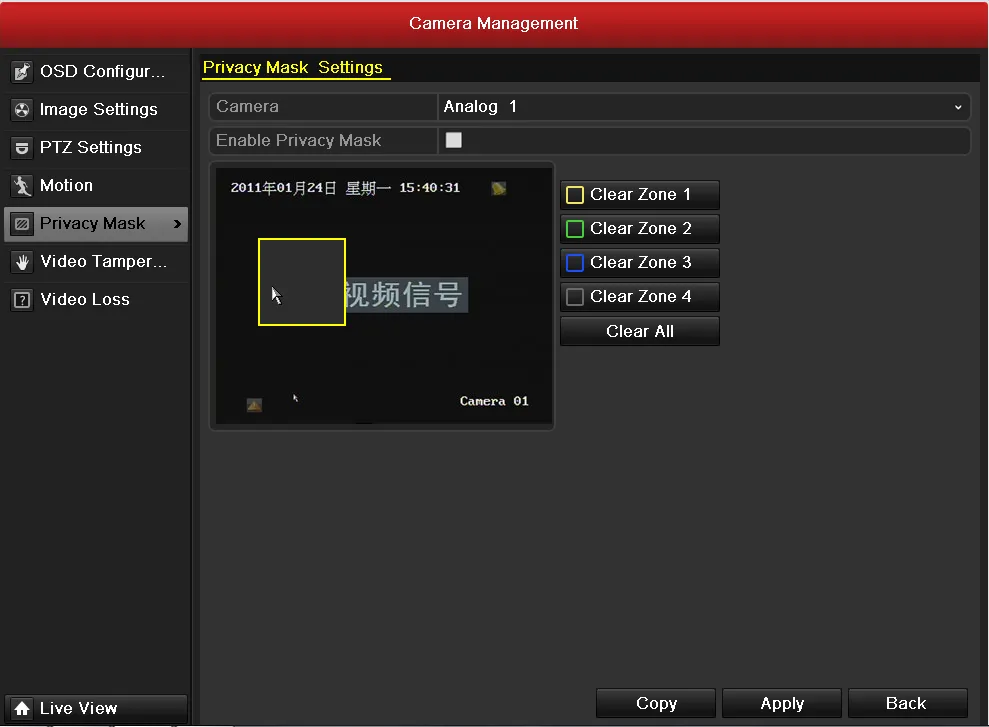Click the Video Tamper hand icon
This screenshot has height=727, width=989.
point(22,262)
